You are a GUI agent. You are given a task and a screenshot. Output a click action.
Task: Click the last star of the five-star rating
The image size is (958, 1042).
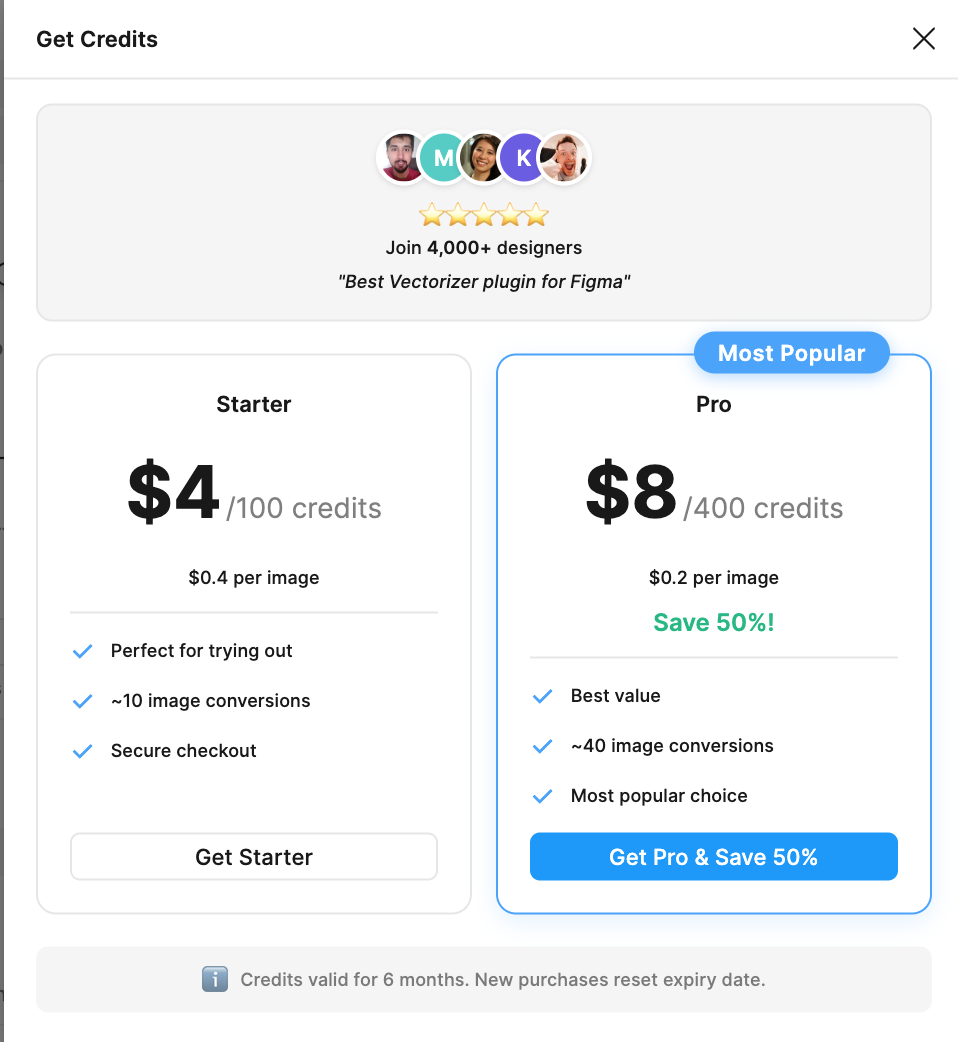click(536, 214)
